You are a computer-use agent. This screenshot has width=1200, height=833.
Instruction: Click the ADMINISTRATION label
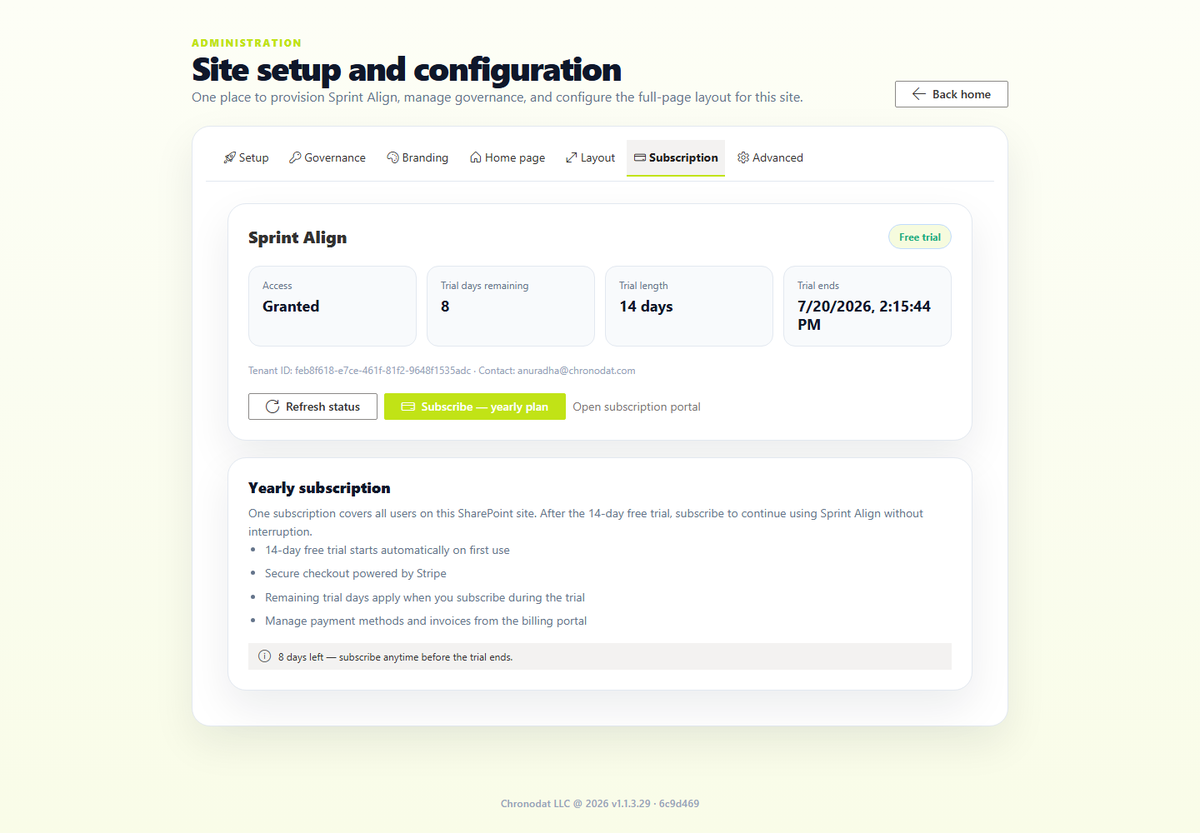(x=247, y=43)
